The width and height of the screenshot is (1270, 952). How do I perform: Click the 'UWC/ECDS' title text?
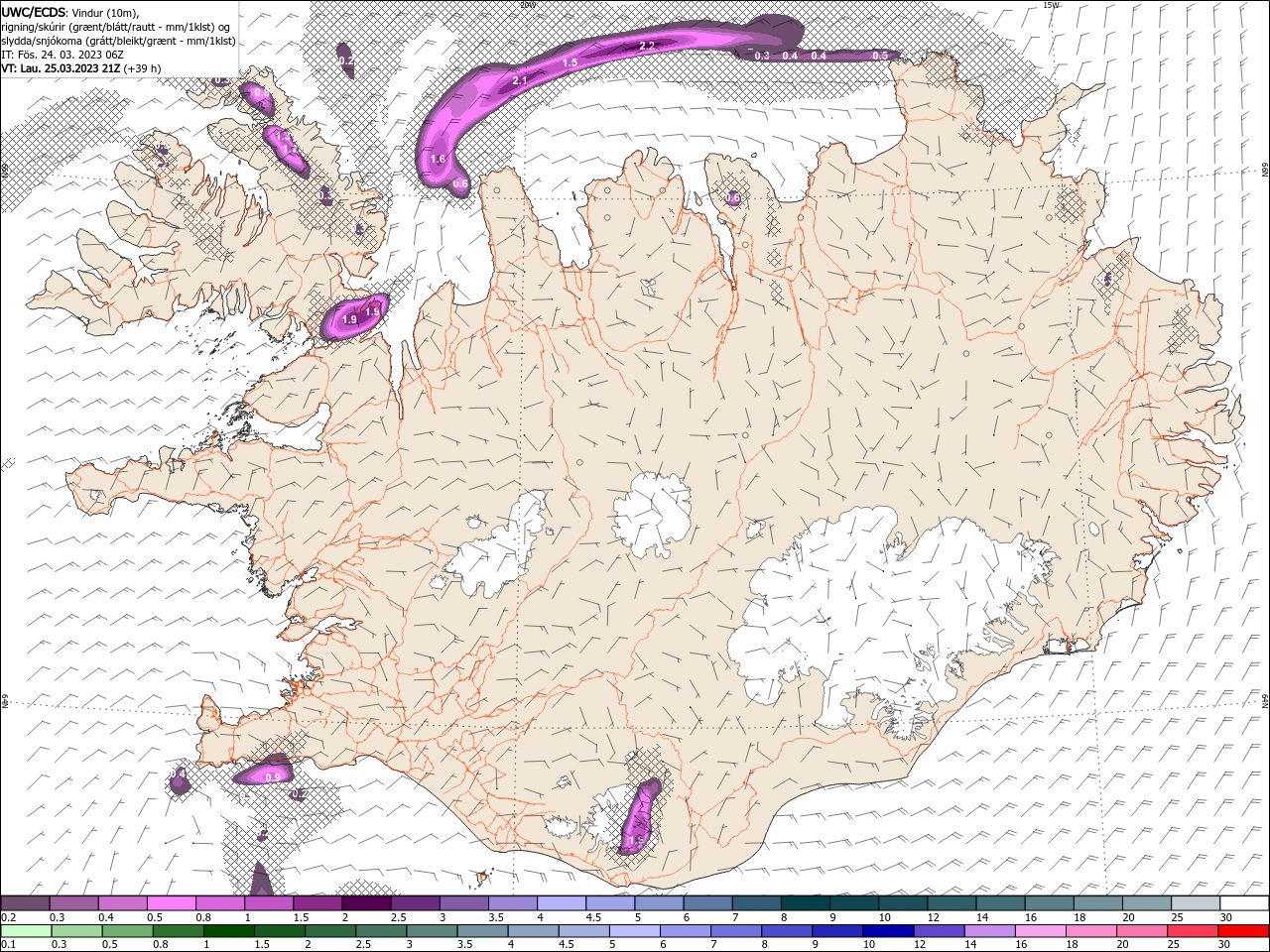33,11
